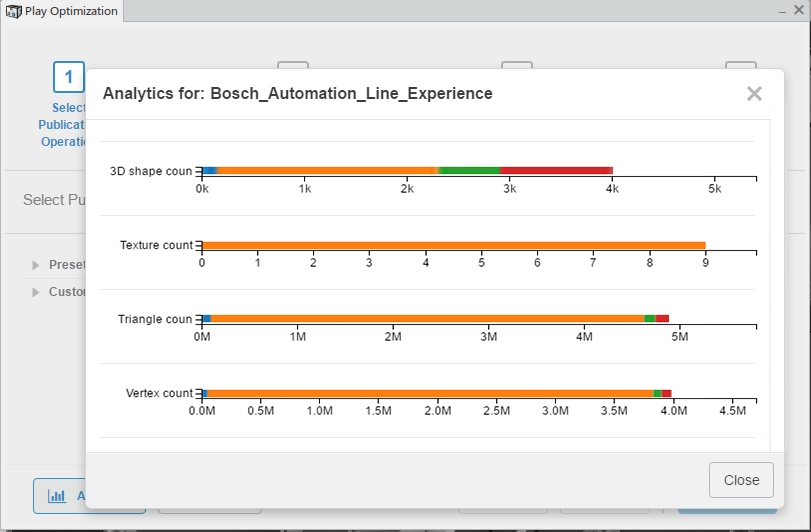Click orange segment of Vertex count bar

coord(429,393)
